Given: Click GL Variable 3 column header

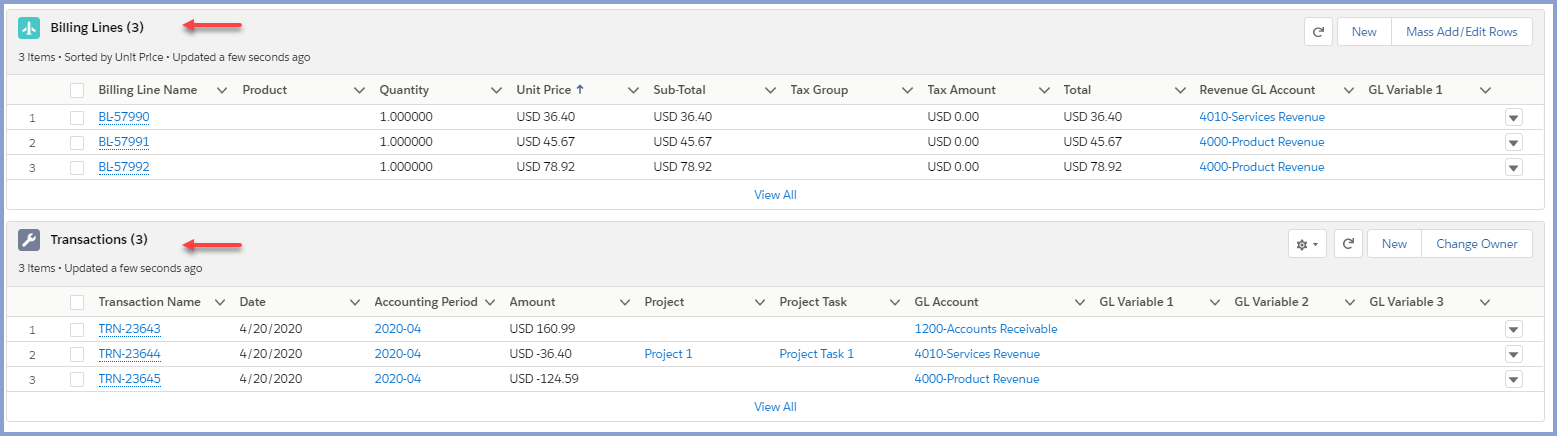Looking at the screenshot, I should pyautogui.click(x=1406, y=302).
